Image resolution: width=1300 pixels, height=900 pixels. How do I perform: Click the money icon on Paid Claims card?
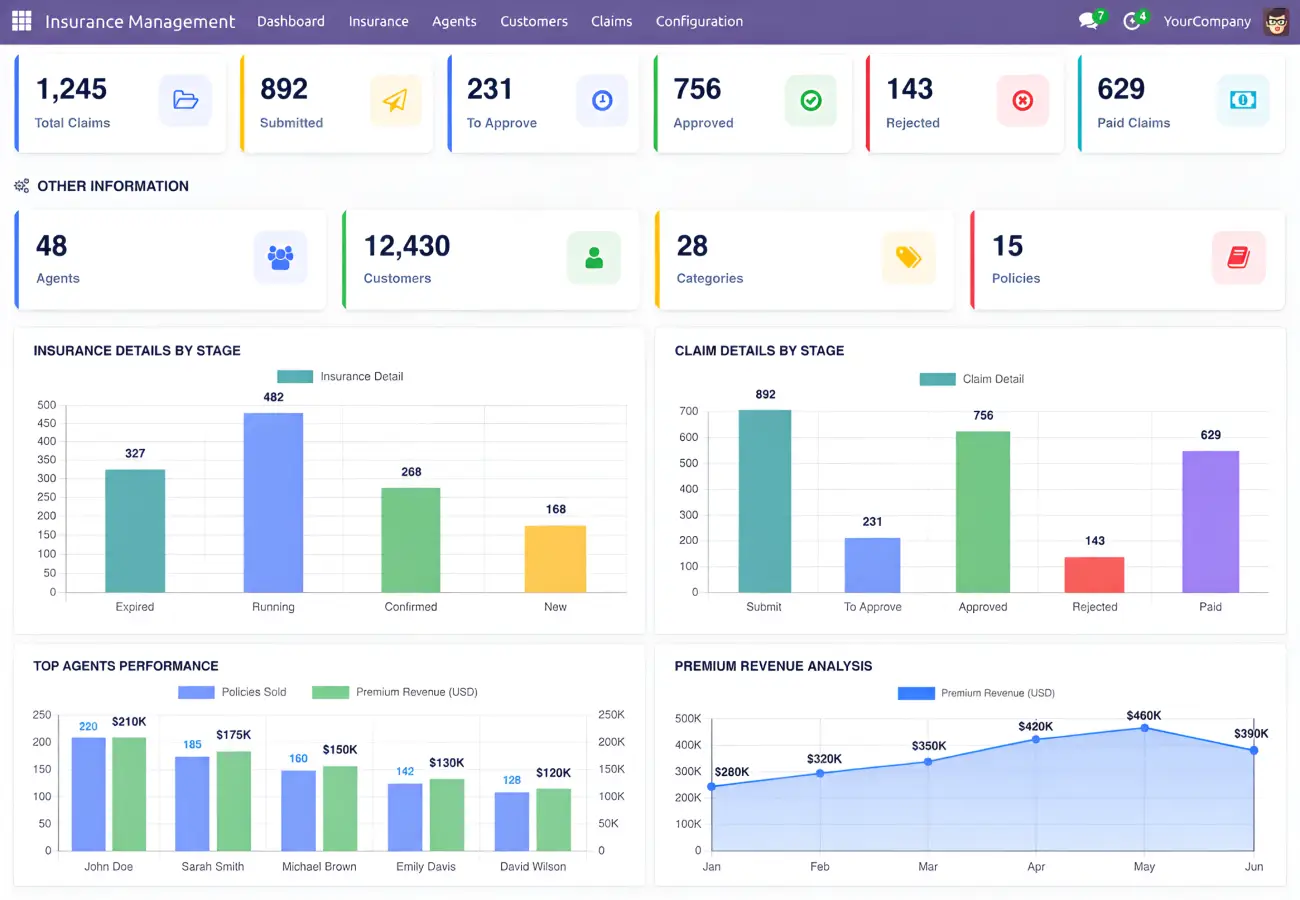tap(1243, 100)
